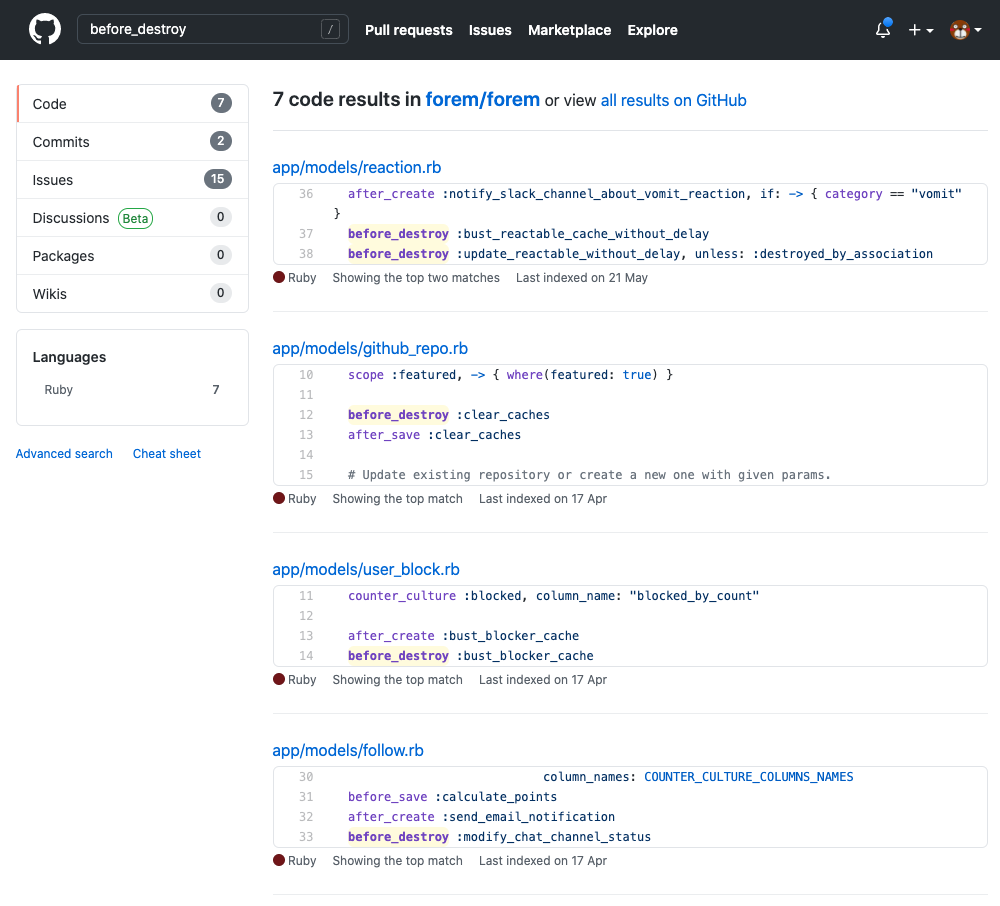The image size is (1000, 906).
Task: Open the plus create-new dropdown
Action: click(x=920, y=30)
